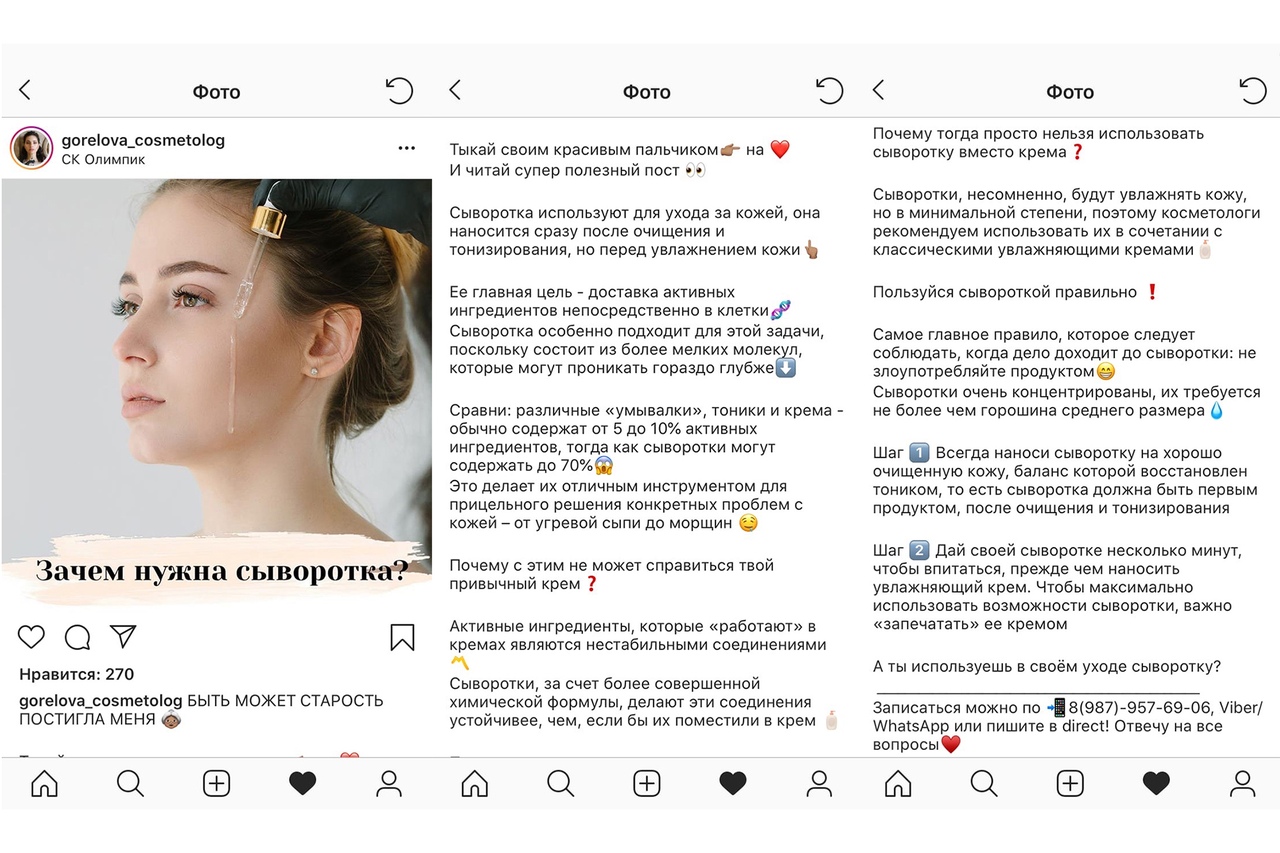
Task: Refresh the left panel's Фото screen
Action: (x=399, y=91)
